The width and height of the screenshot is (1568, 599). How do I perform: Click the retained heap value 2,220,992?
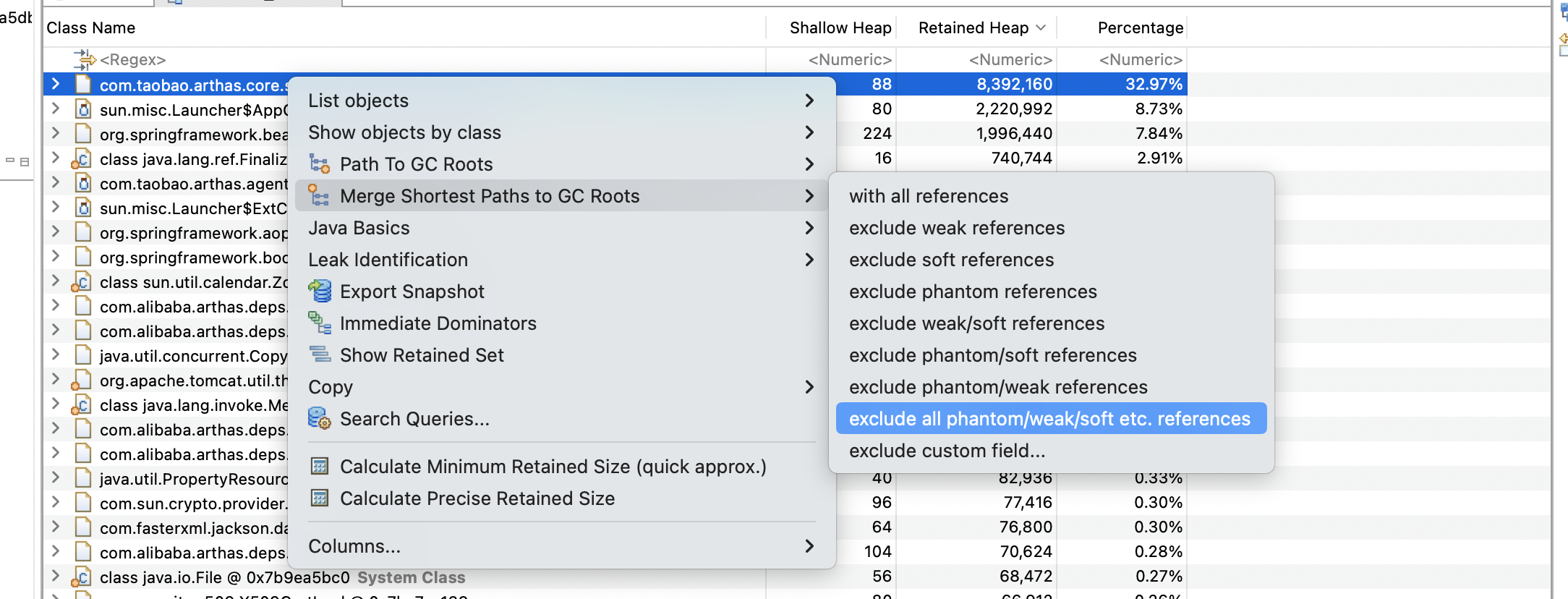click(1014, 109)
